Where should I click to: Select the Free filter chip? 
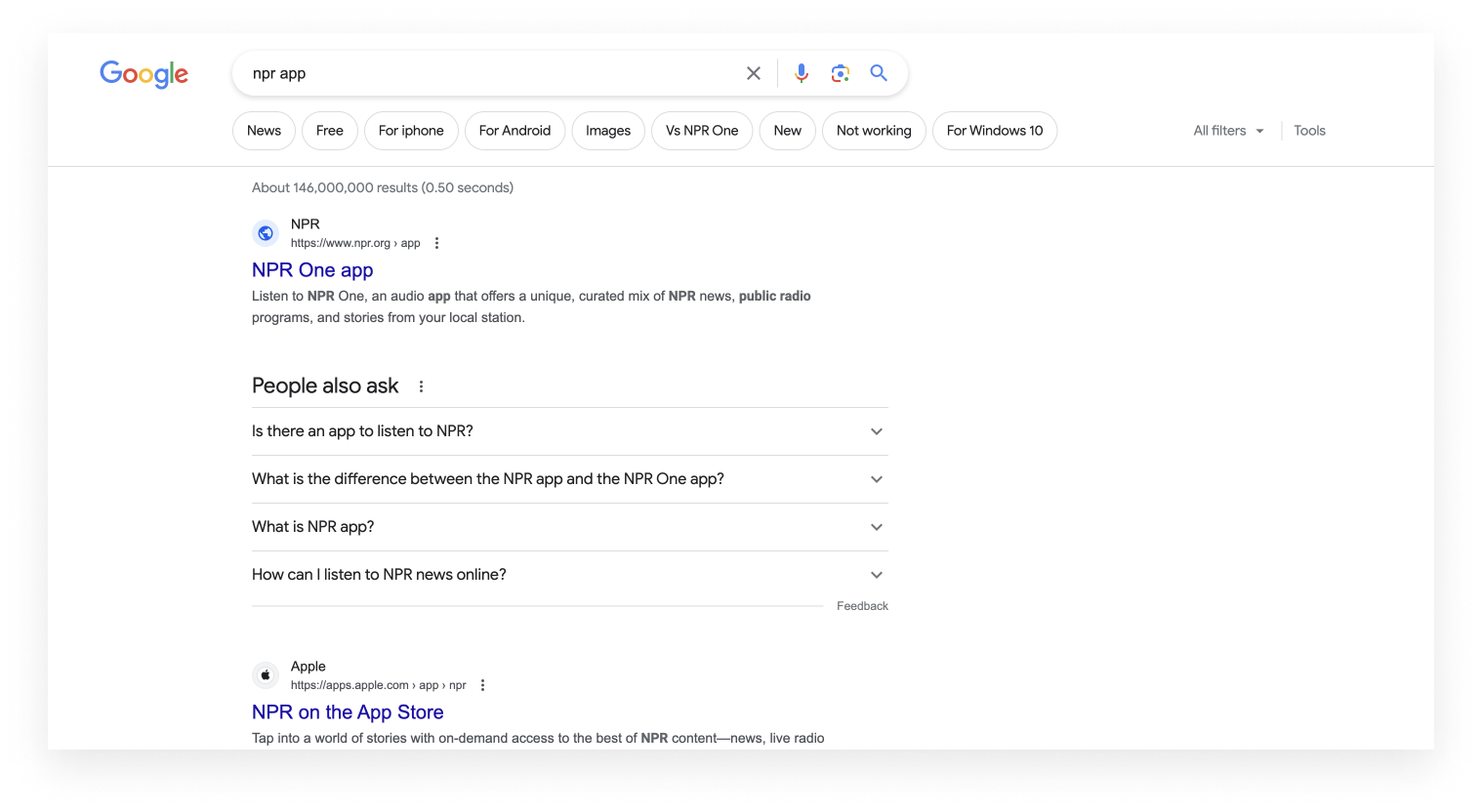330,131
